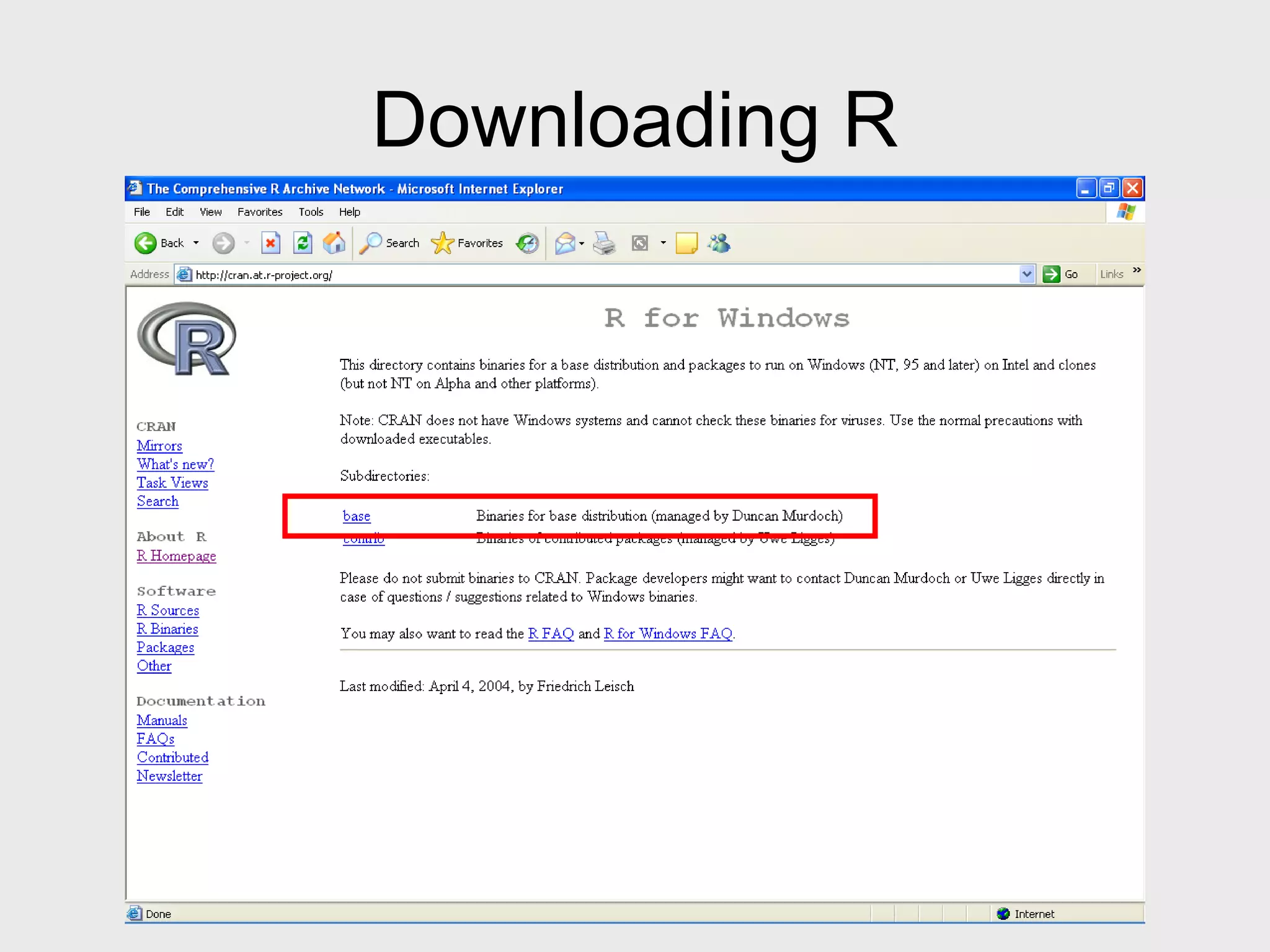Expand the Forward history dropdown arrow

click(x=247, y=243)
